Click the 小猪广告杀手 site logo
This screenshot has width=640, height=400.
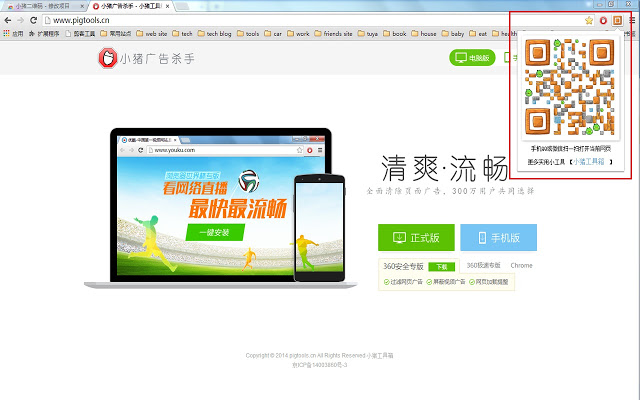tap(146, 58)
